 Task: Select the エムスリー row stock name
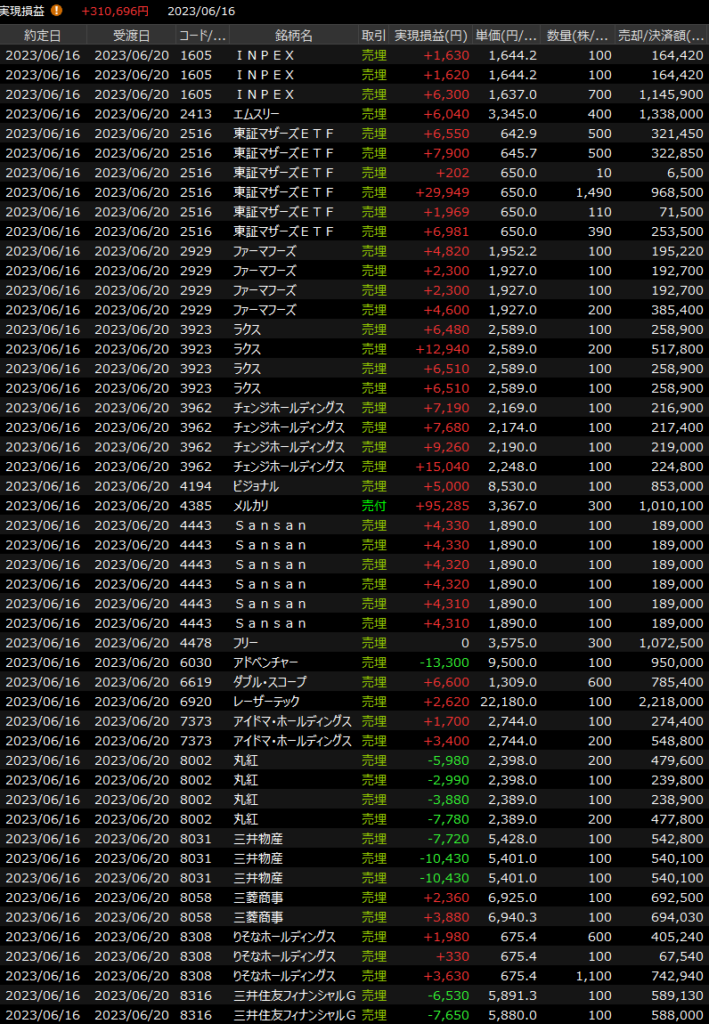coord(255,114)
